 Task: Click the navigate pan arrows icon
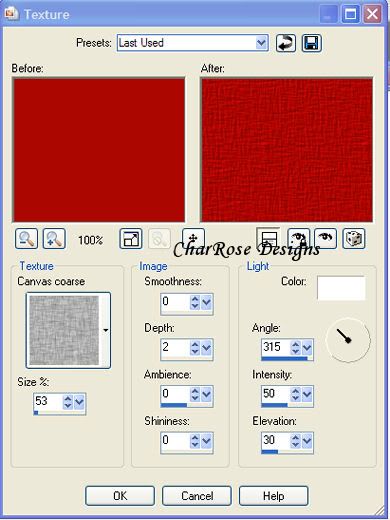pos(193,237)
